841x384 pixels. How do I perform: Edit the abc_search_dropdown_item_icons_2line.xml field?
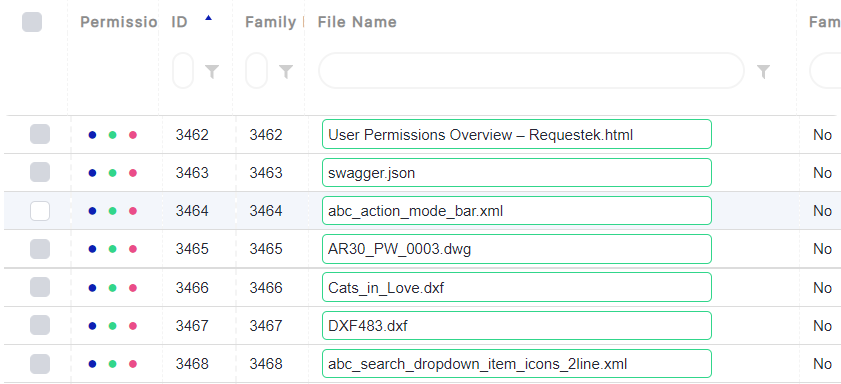(x=517, y=364)
